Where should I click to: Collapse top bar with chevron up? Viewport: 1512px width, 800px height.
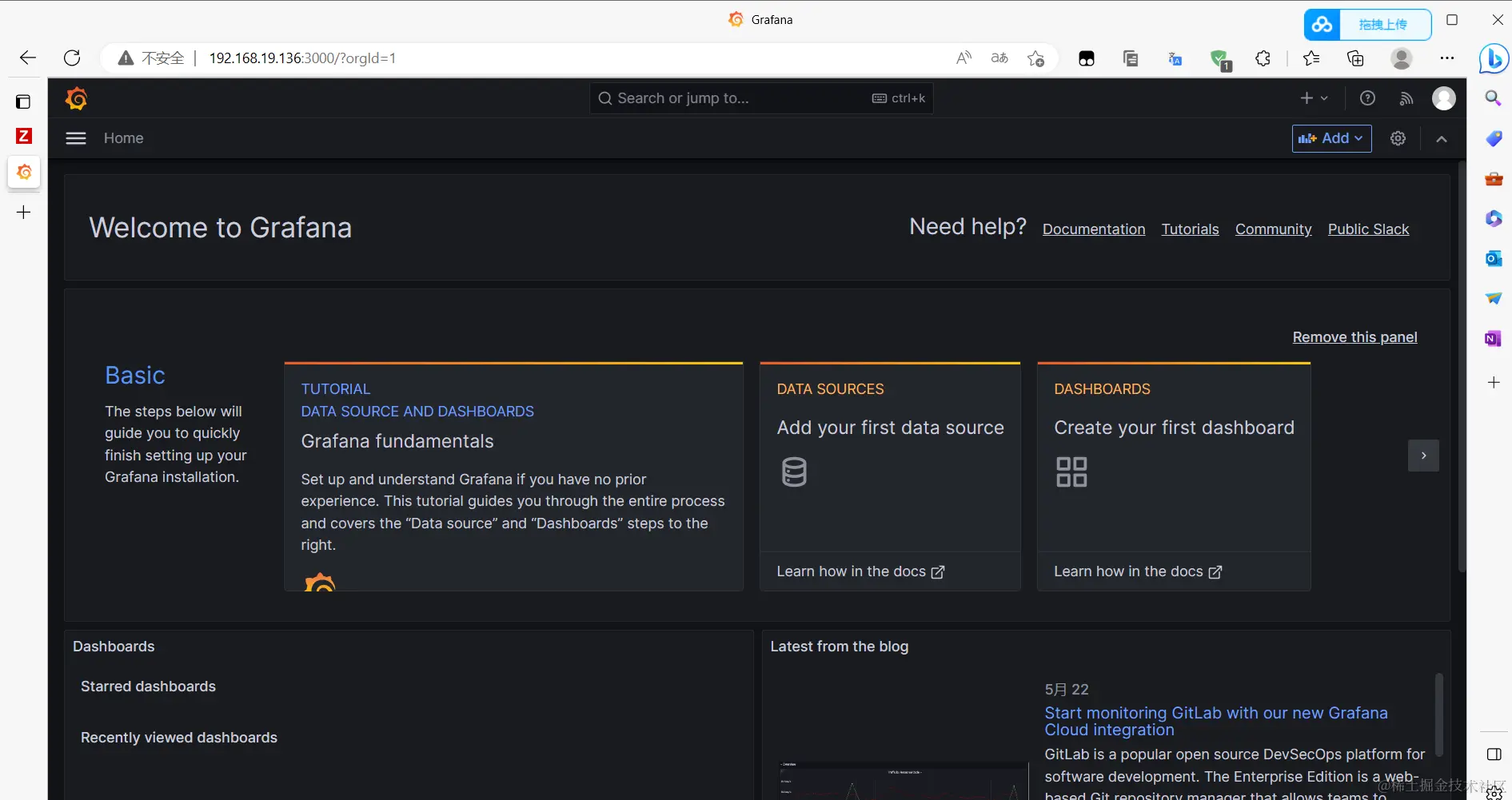1442,139
